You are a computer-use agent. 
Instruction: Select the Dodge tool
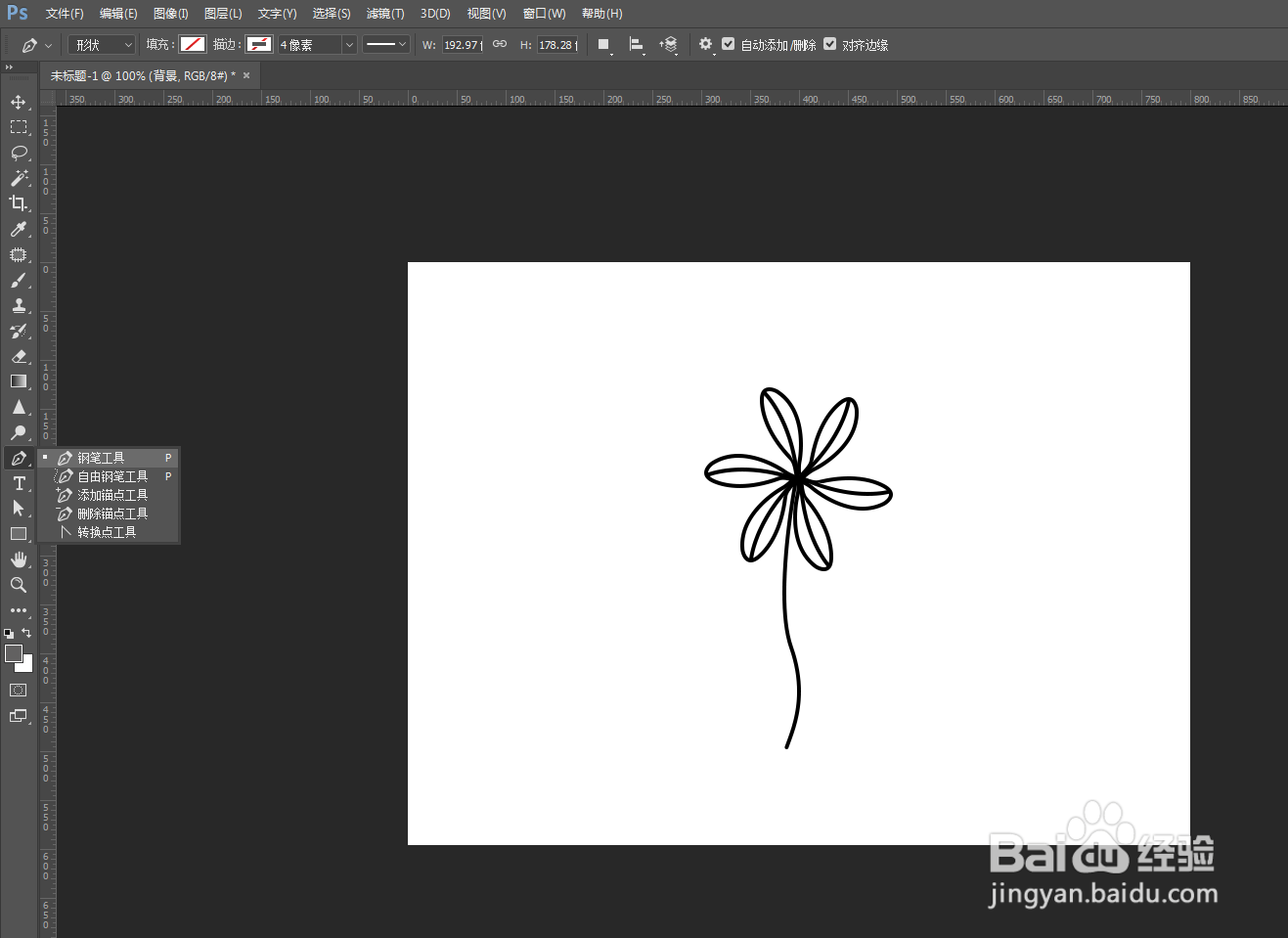click(x=19, y=432)
